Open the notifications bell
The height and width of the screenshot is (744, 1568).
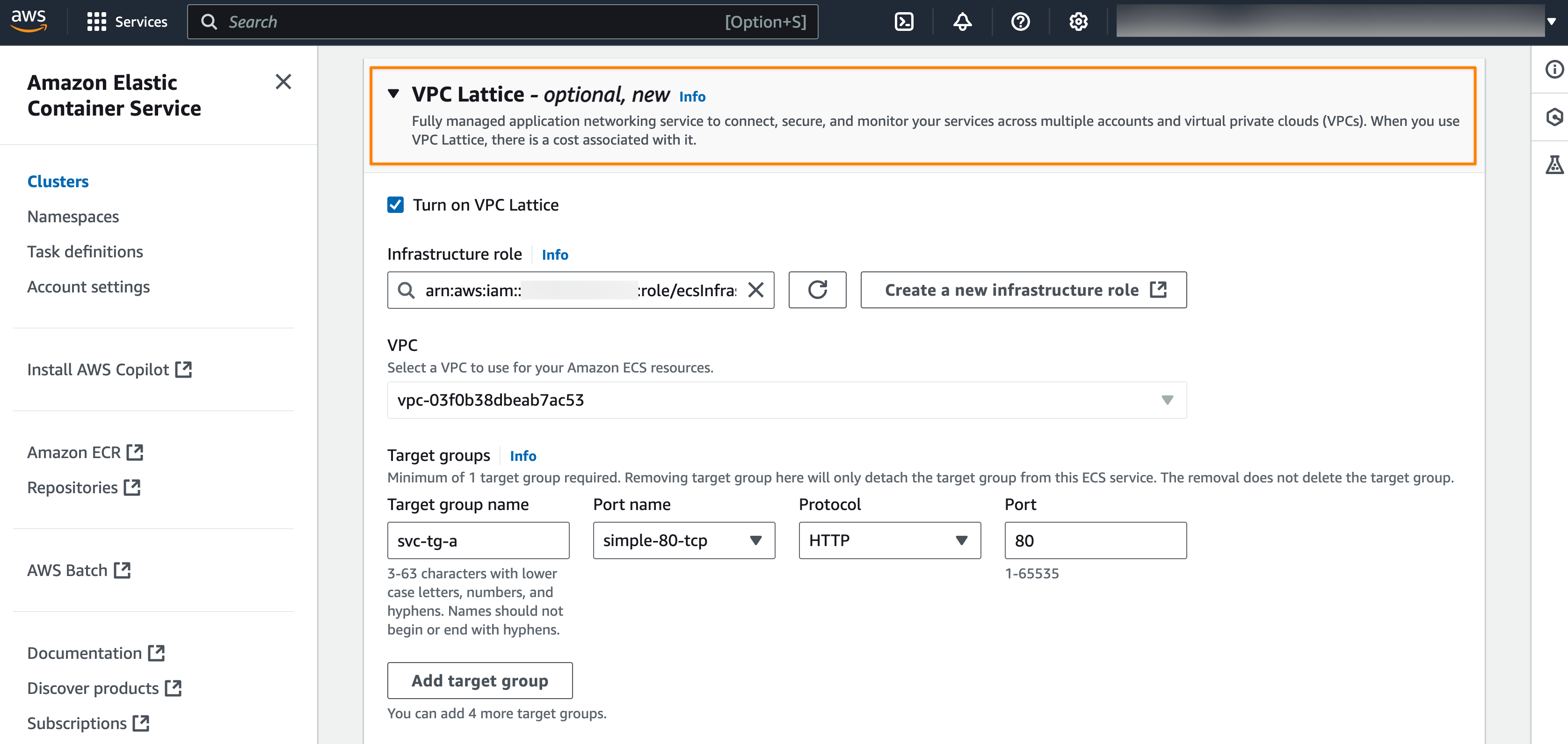962,22
